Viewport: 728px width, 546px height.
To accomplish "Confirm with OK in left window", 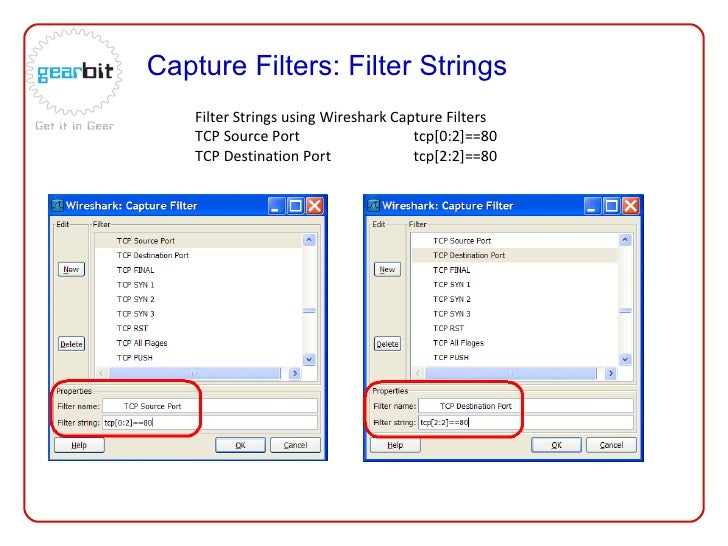I will (240, 445).
